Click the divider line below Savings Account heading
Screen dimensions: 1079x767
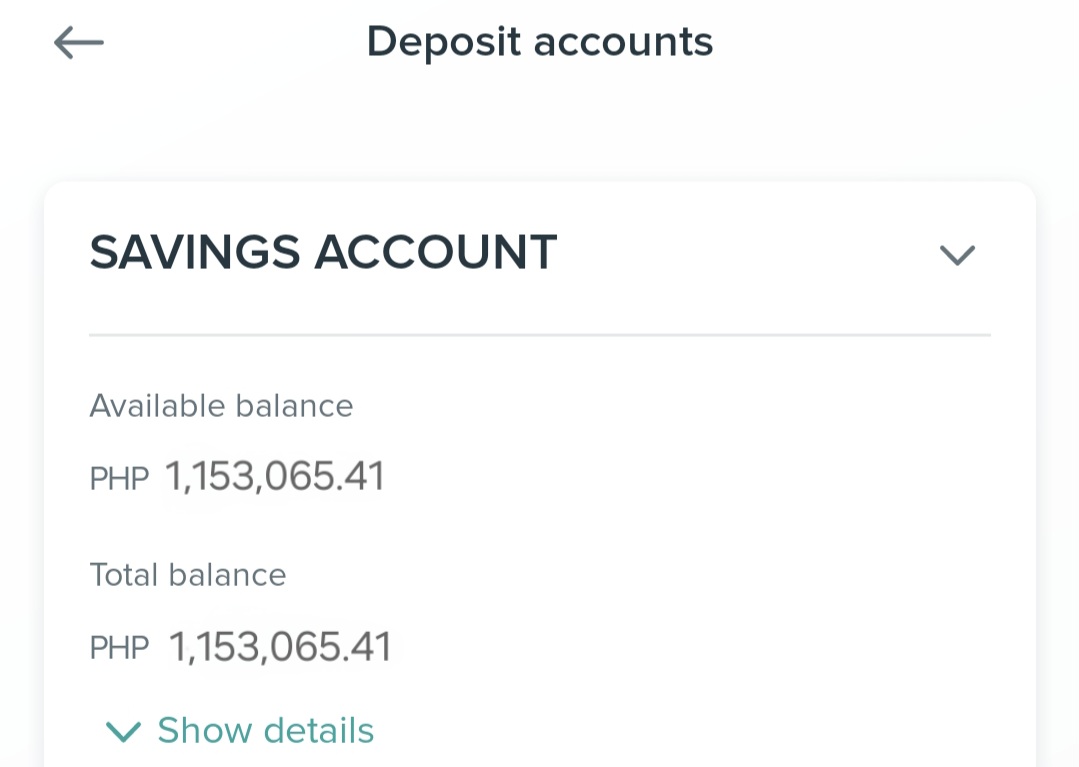click(x=540, y=335)
